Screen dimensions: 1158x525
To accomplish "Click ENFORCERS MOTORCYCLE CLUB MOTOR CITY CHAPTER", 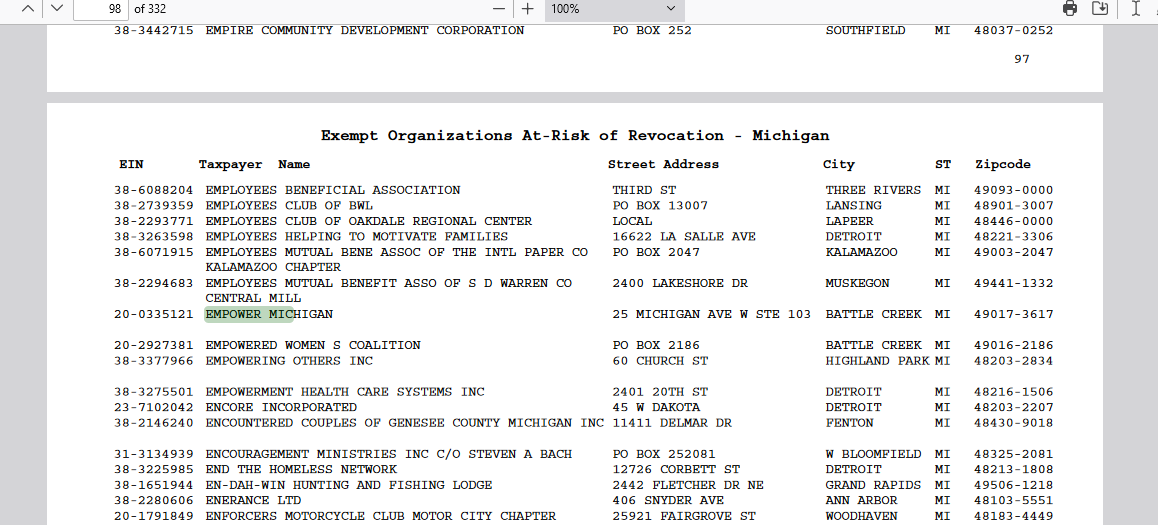I will [x=380, y=516].
